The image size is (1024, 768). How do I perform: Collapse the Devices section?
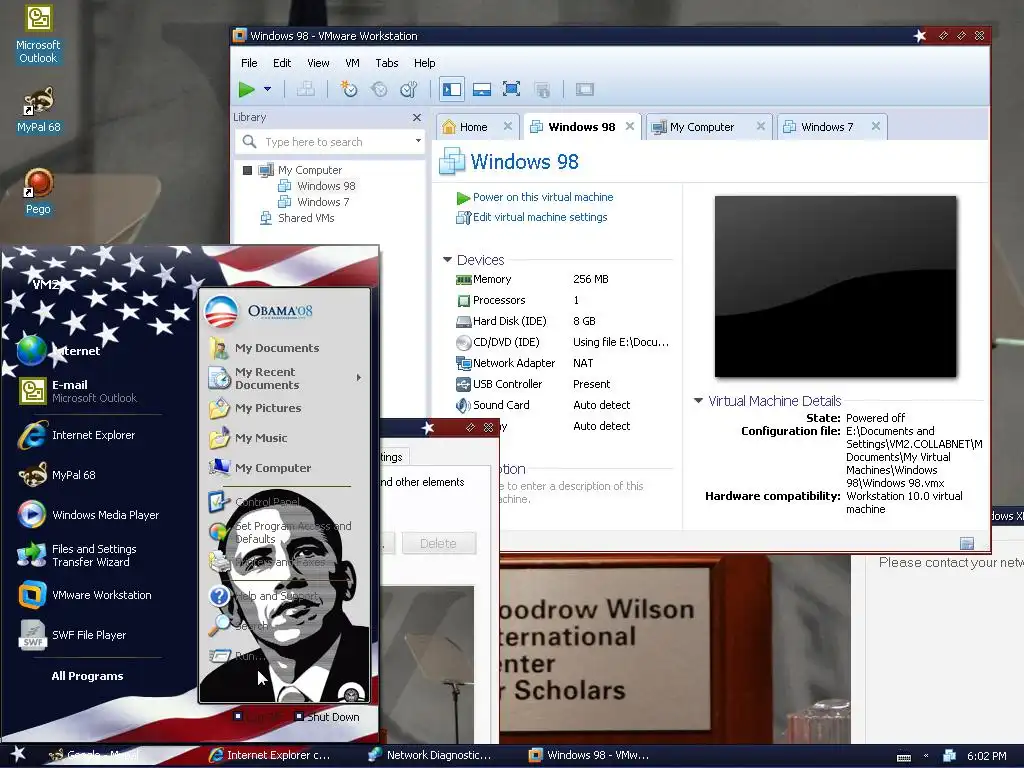coord(447,260)
